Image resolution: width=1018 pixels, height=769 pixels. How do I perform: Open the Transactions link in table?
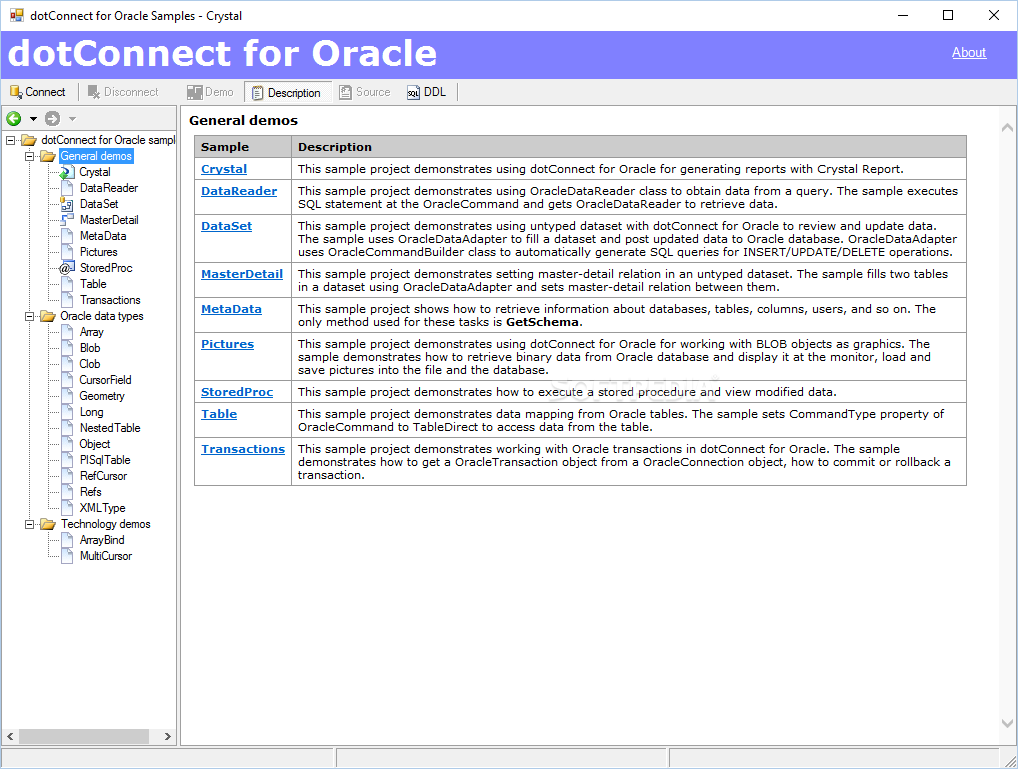[243, 449]
